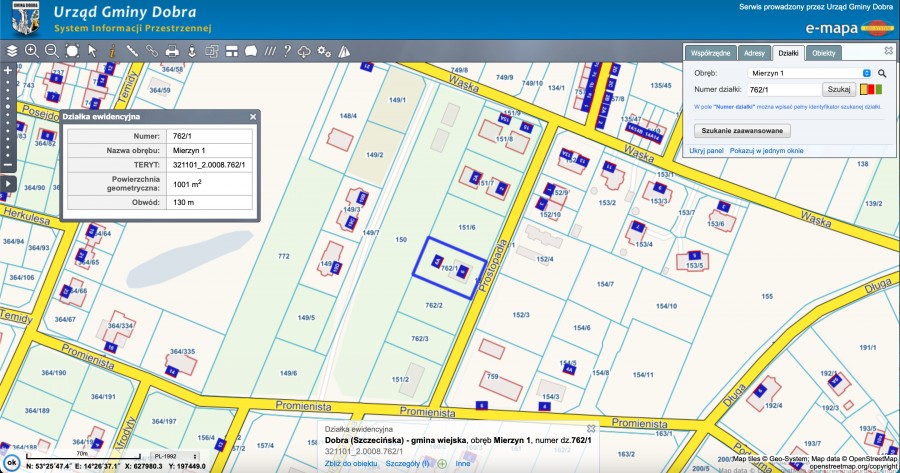The image size is (900, 473).
Task: Open the Obręb dropdown showing Mierzyn 1
Action: 810,73
